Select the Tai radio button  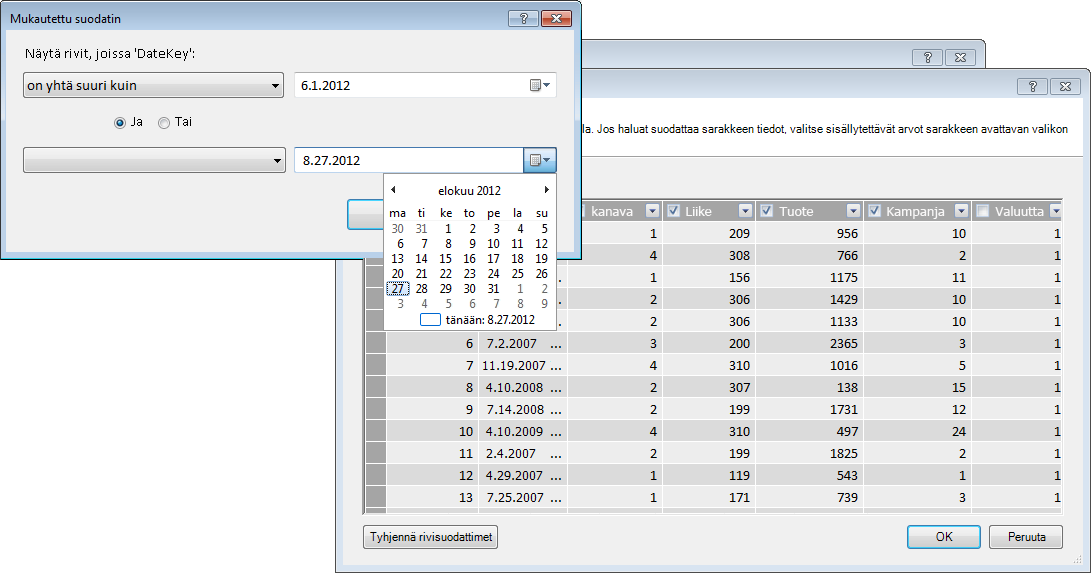(164, 122)
